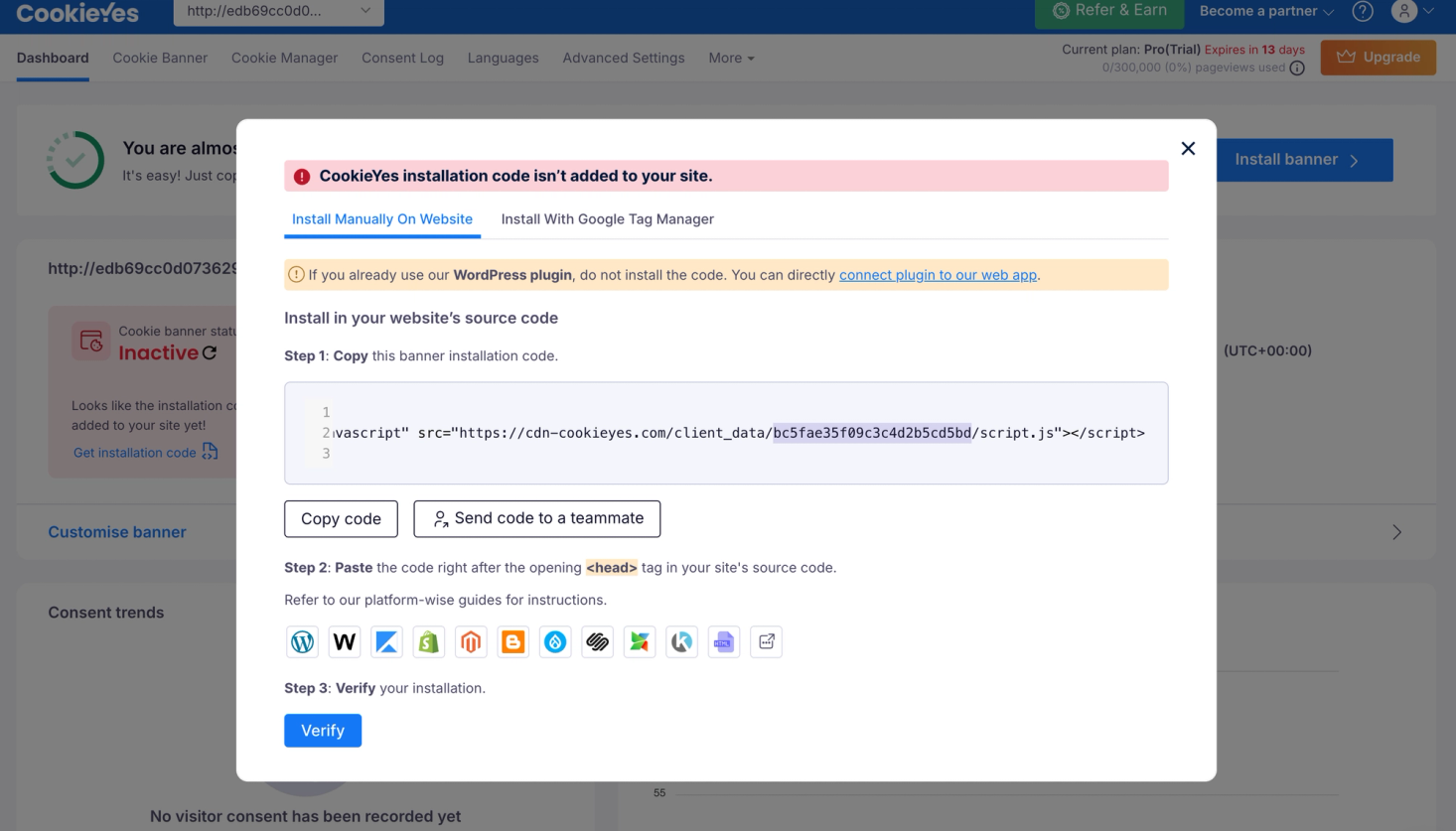Open the Consent Log tab
The height and width of the screenshot is (831, 1456).
point(402,58)
